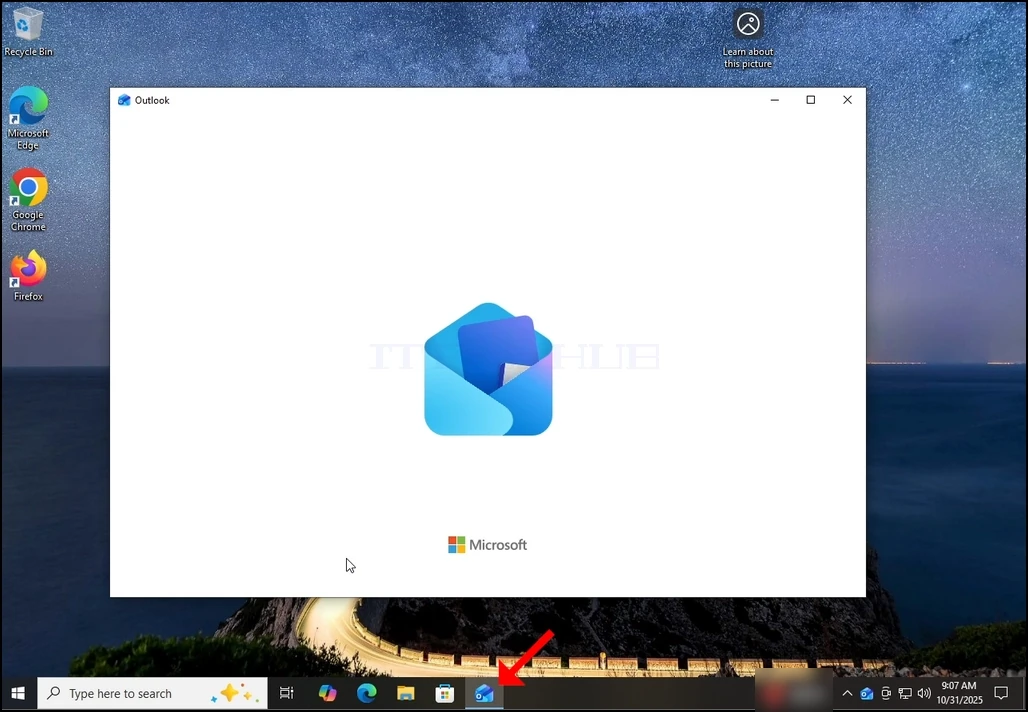1028x712 pixels.
Task: Open Microsoft Store from the taskbar
Action: 445,693
